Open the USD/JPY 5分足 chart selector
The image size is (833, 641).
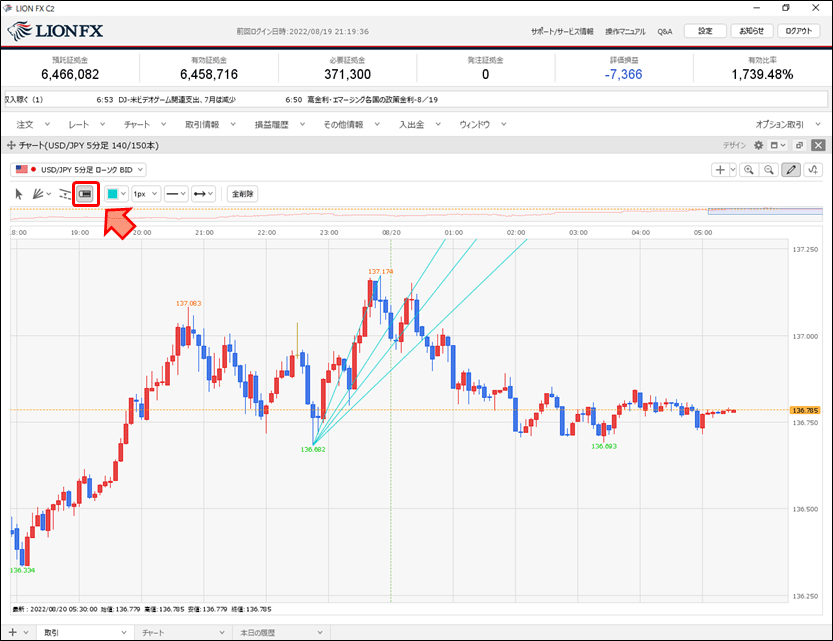(78, 169)
